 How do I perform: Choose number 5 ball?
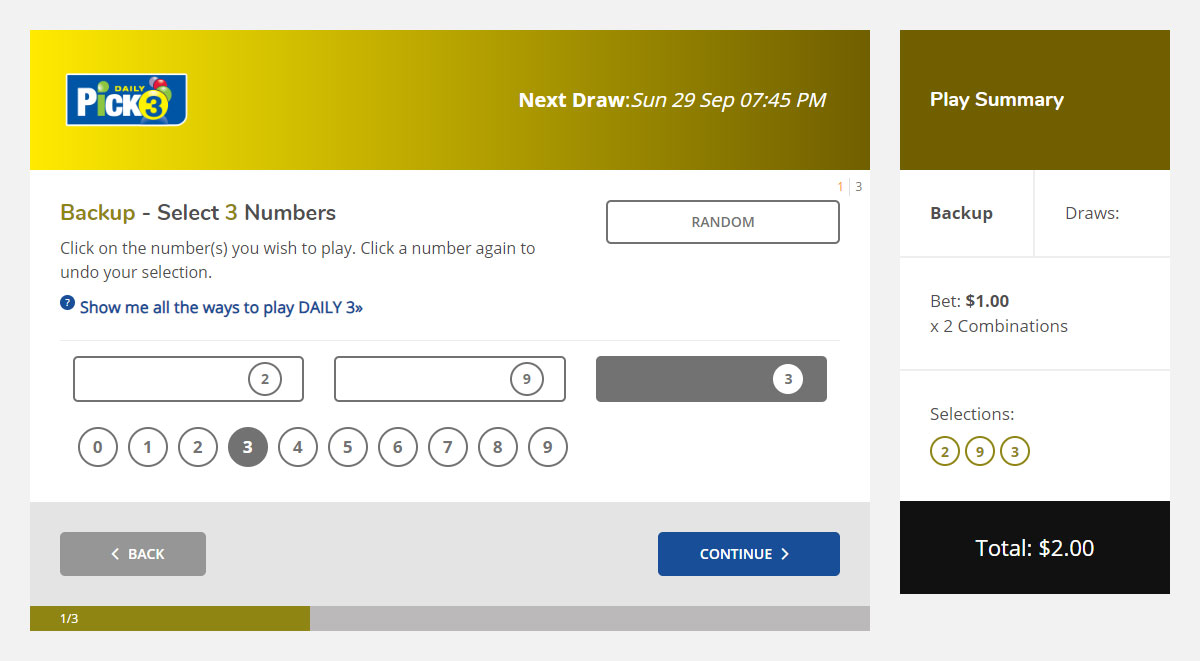pyautogui.click(x=348, y=448)
